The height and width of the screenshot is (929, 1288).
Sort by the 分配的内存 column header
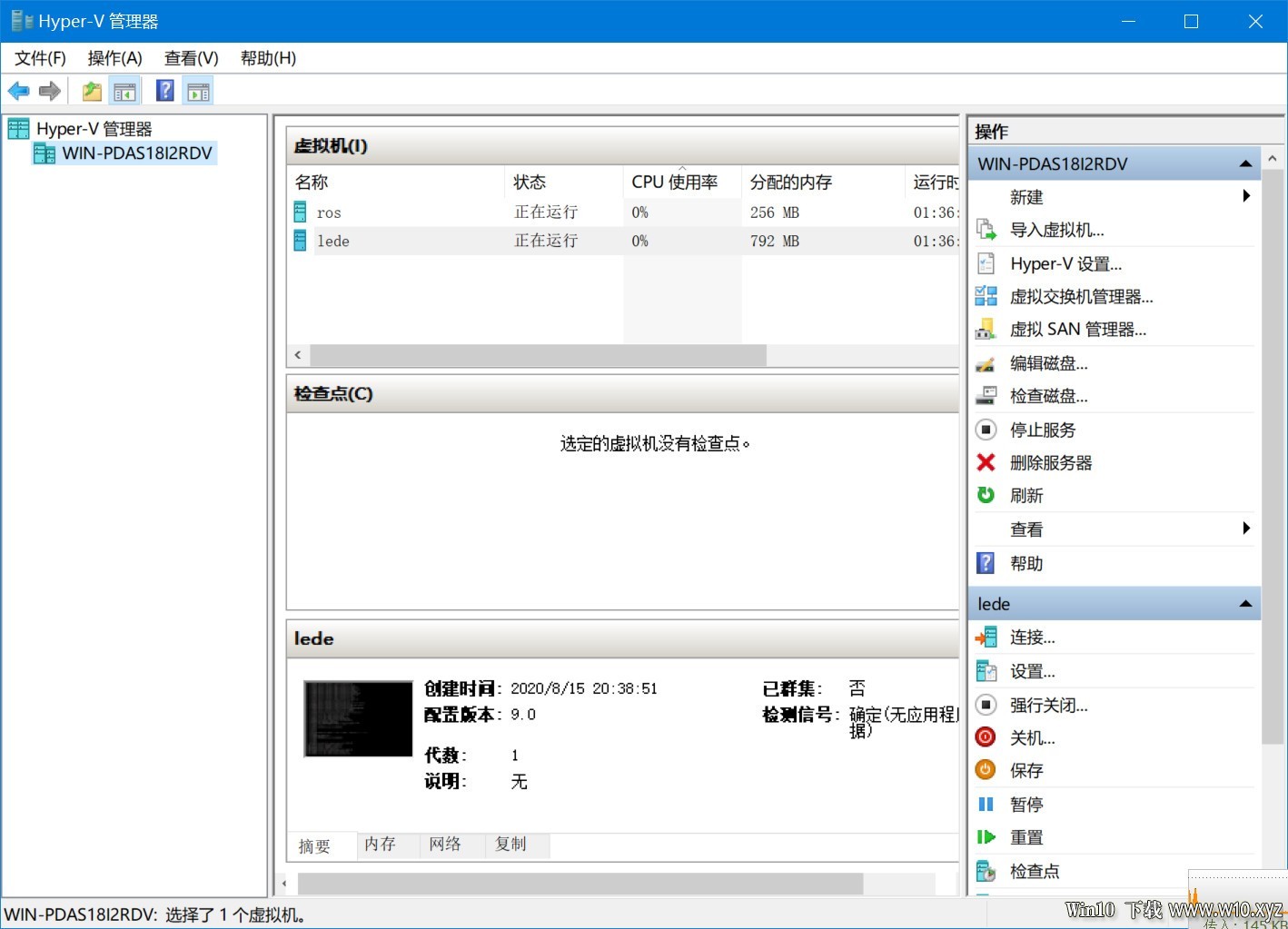click(x=823, y=182)
